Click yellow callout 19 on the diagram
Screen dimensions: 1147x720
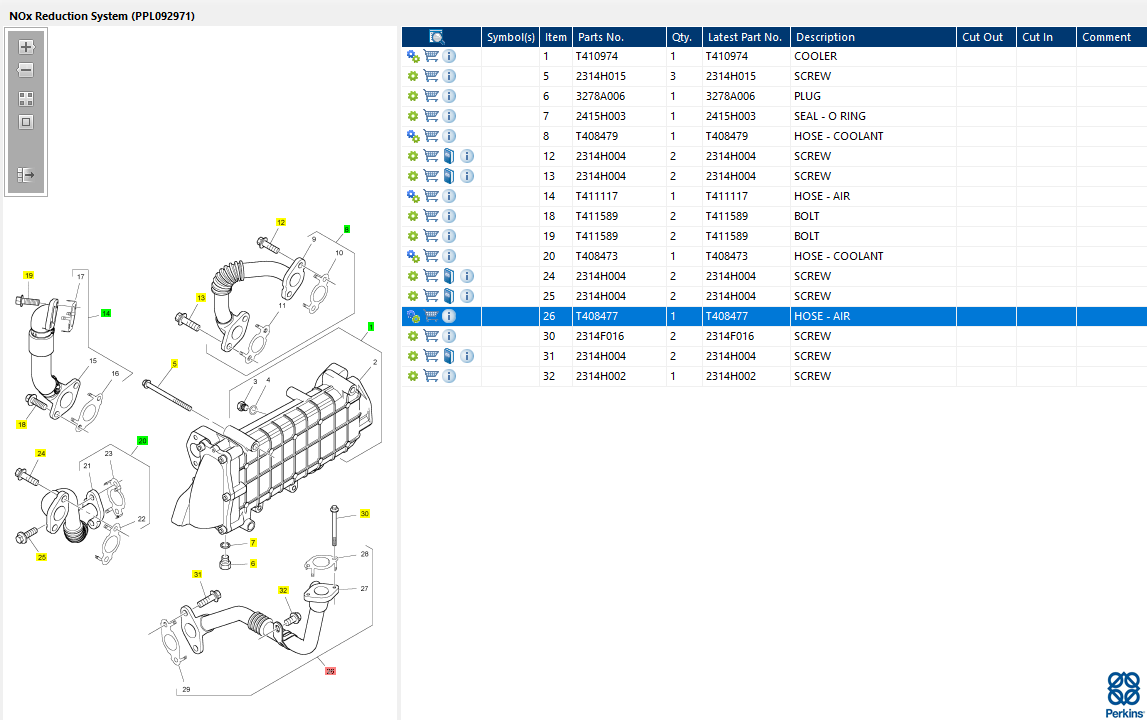click(x=29, y=276)
